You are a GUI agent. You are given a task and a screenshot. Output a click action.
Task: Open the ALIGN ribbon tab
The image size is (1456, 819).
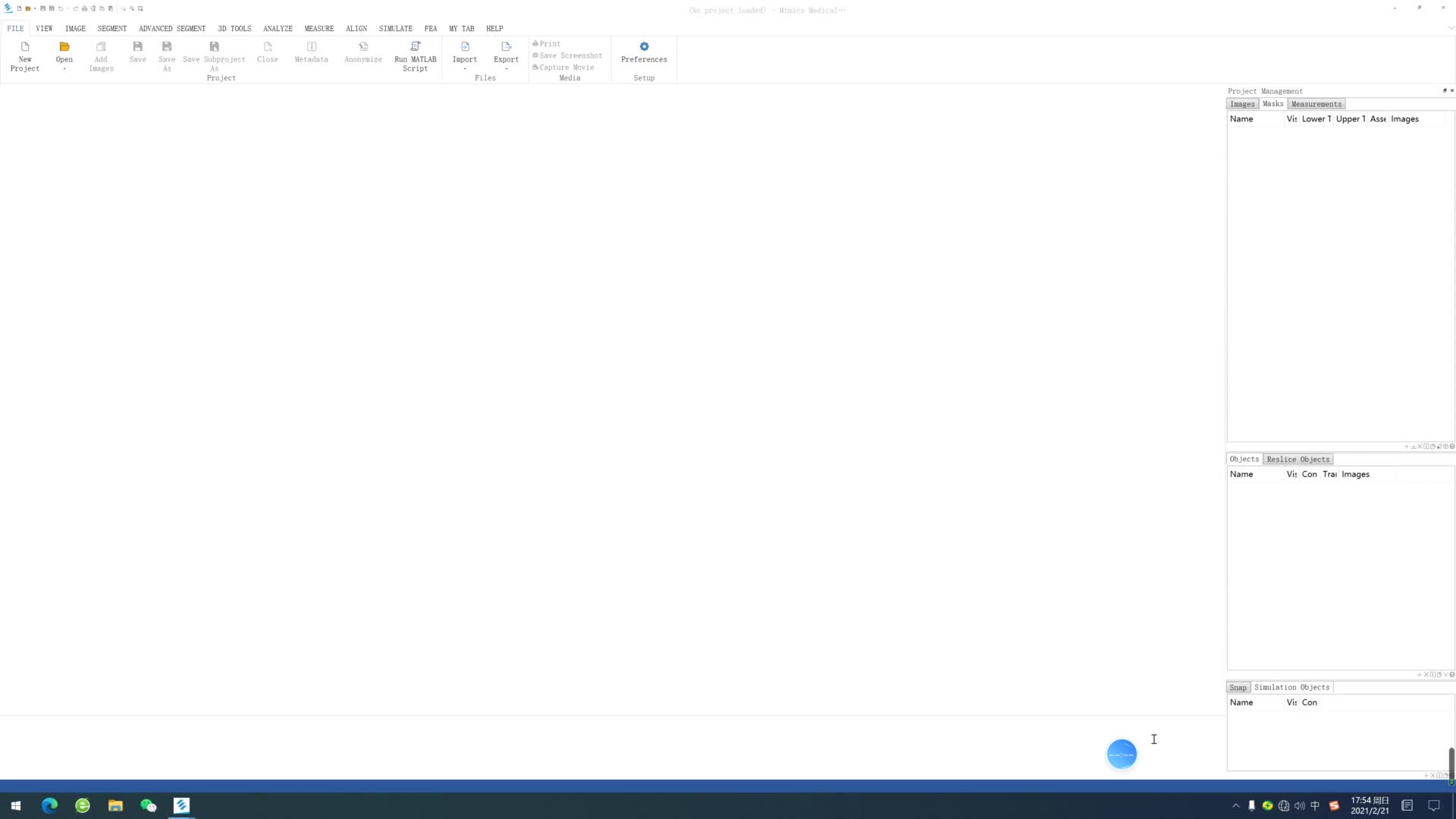356,29
